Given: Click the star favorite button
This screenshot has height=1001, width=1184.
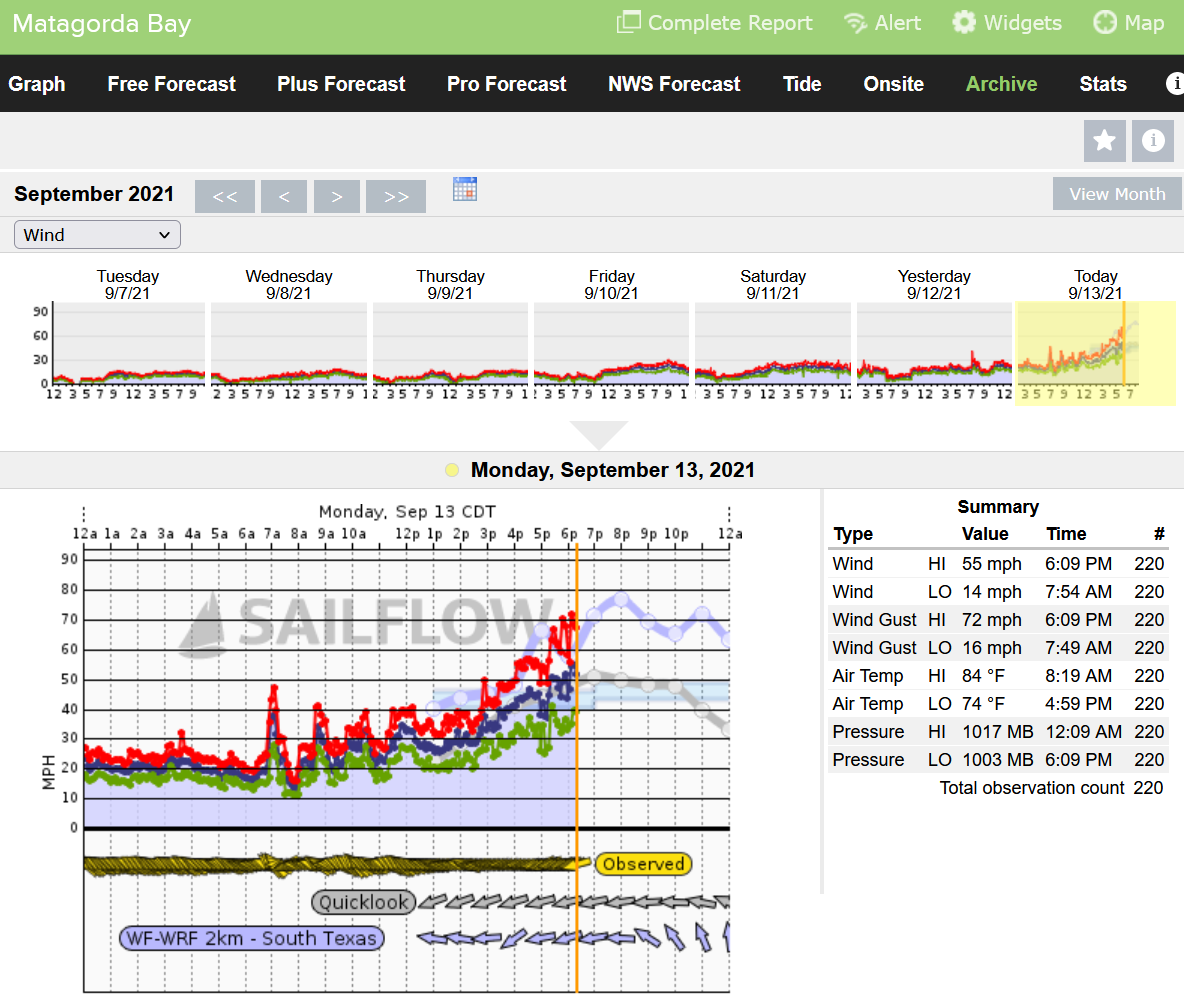Looking at the screenshot, I should click(1105, 140).
